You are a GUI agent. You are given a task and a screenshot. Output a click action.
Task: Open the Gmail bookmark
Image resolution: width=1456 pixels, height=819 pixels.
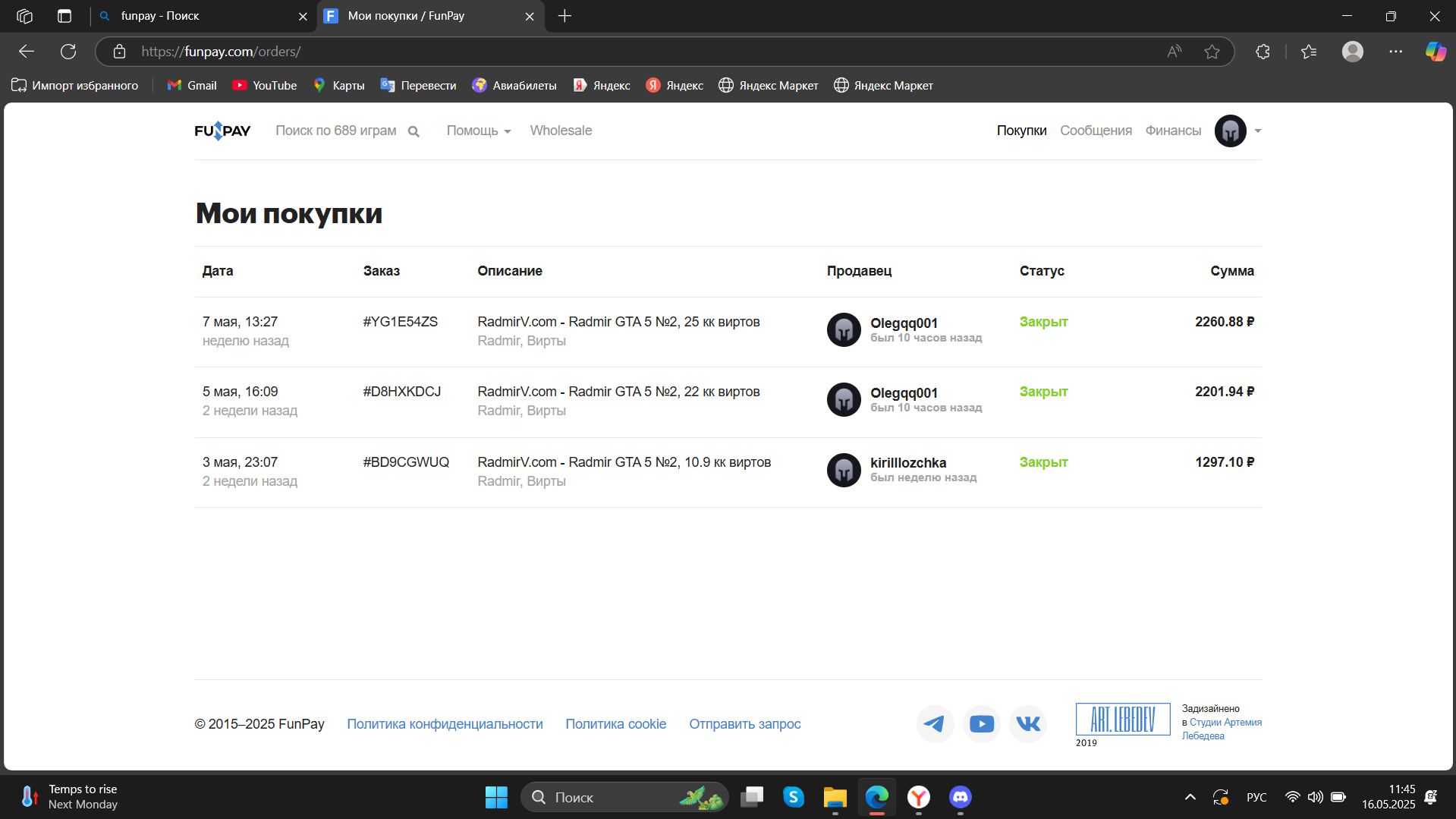coord(192,86)
